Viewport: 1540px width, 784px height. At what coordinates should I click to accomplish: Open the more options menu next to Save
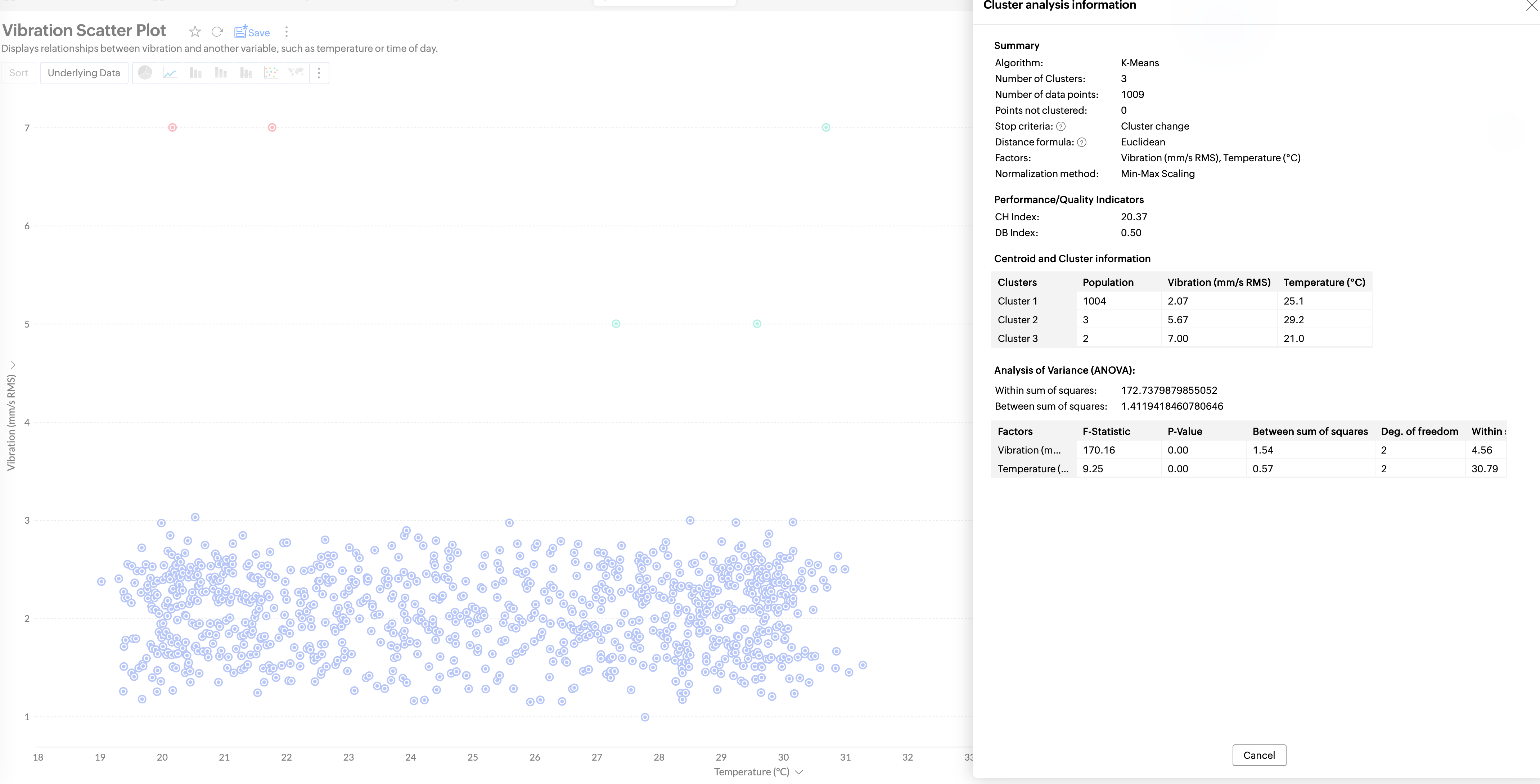coord(286,32)
